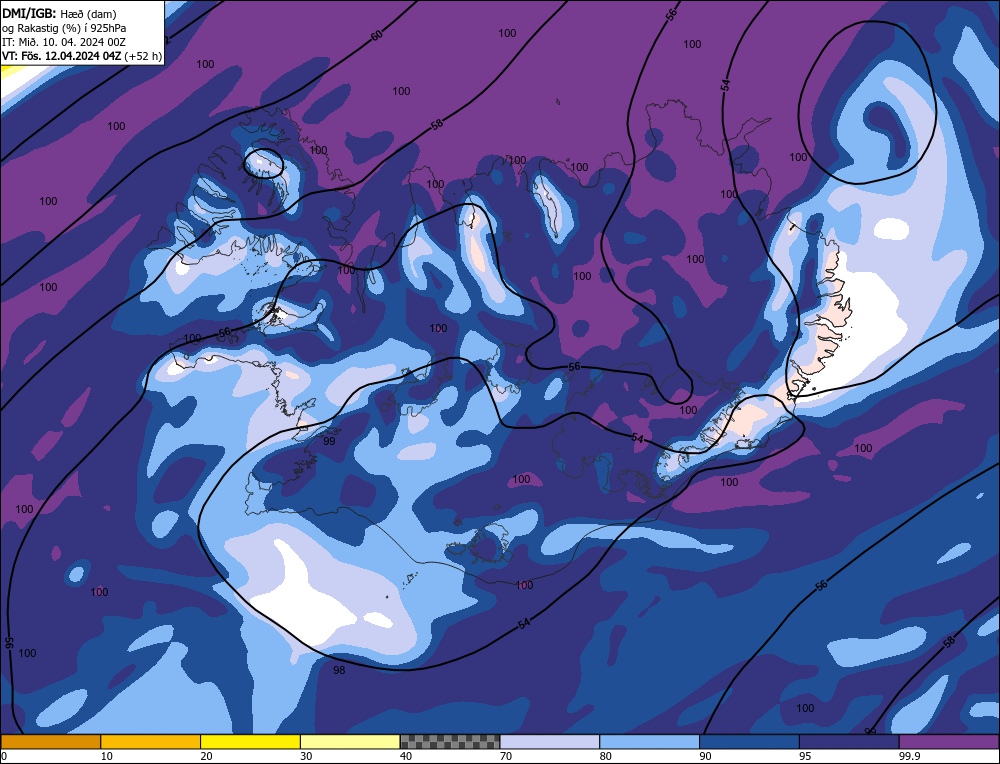Select the purple above-99.9 legend swatch
Screen dimensions: 1000x764
949,742
